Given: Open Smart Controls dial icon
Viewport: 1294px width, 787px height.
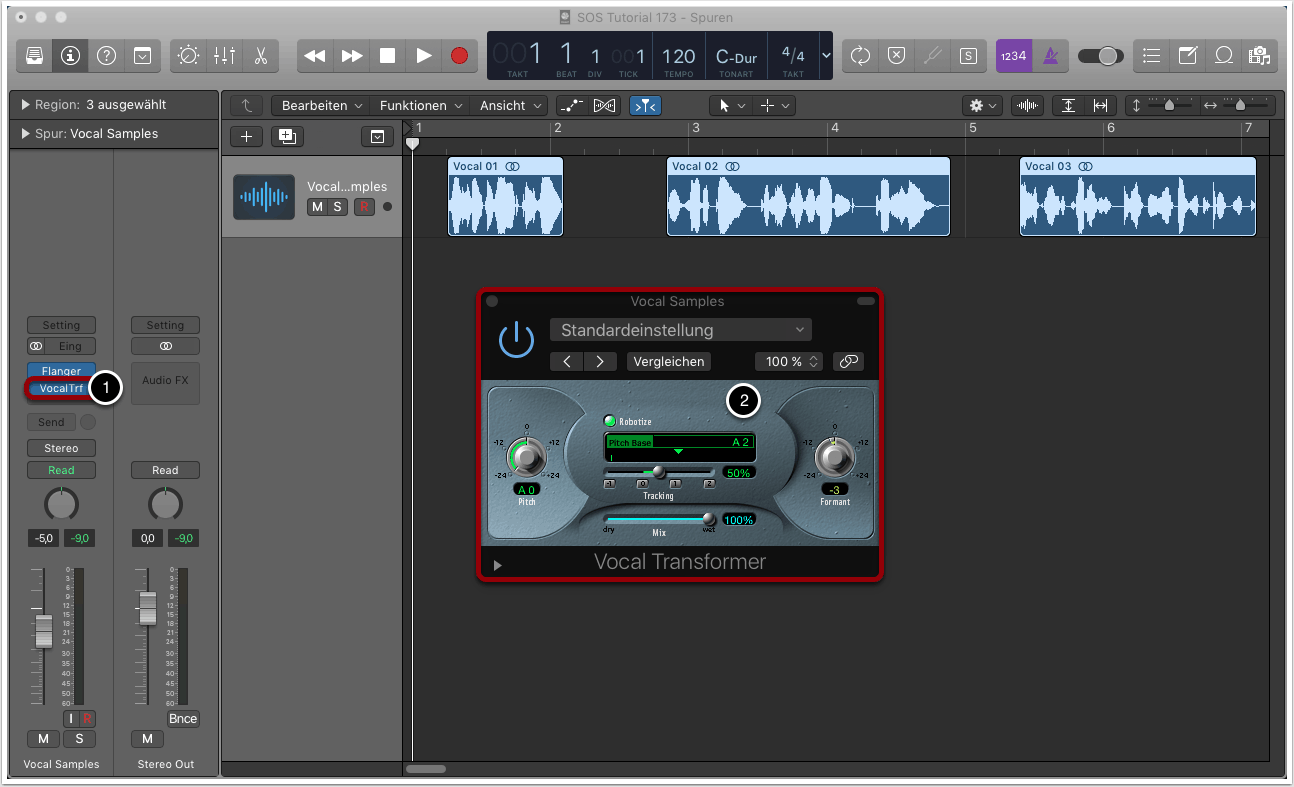Looking at the screenshot, I should pyautogui.click(x=188, y=56).
